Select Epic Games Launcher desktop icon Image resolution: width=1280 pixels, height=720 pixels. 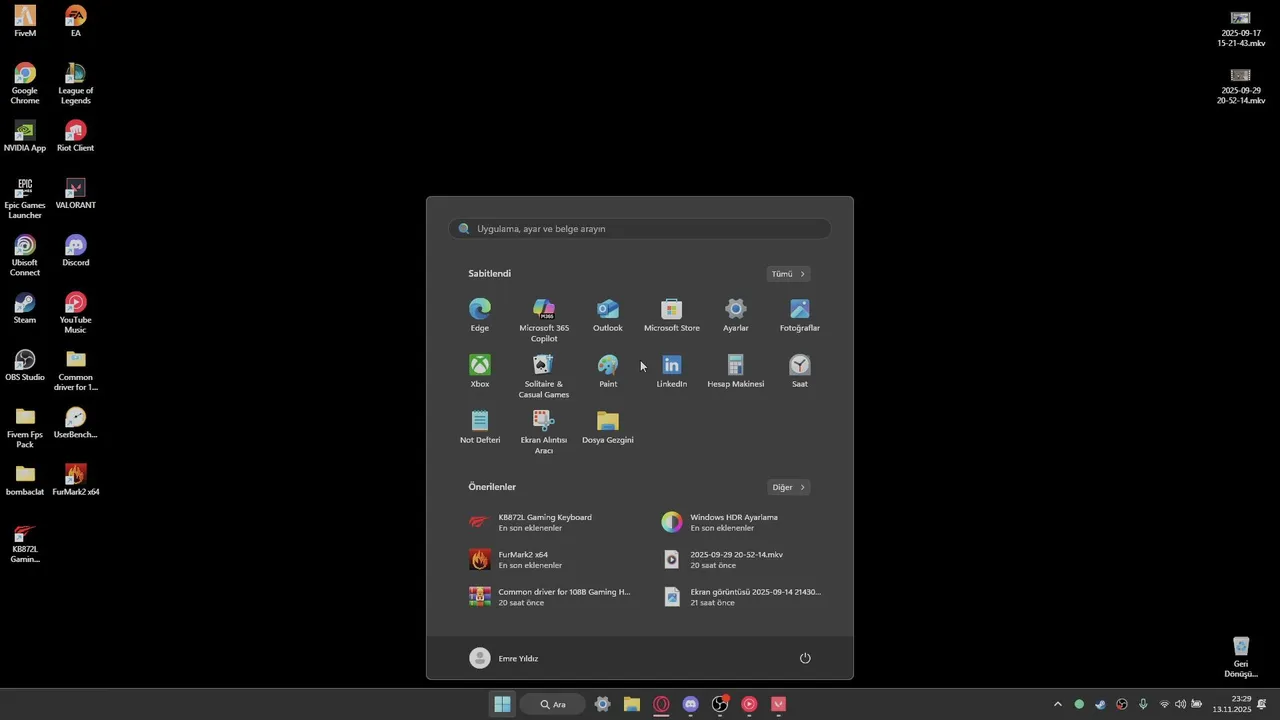pos(25,199)
